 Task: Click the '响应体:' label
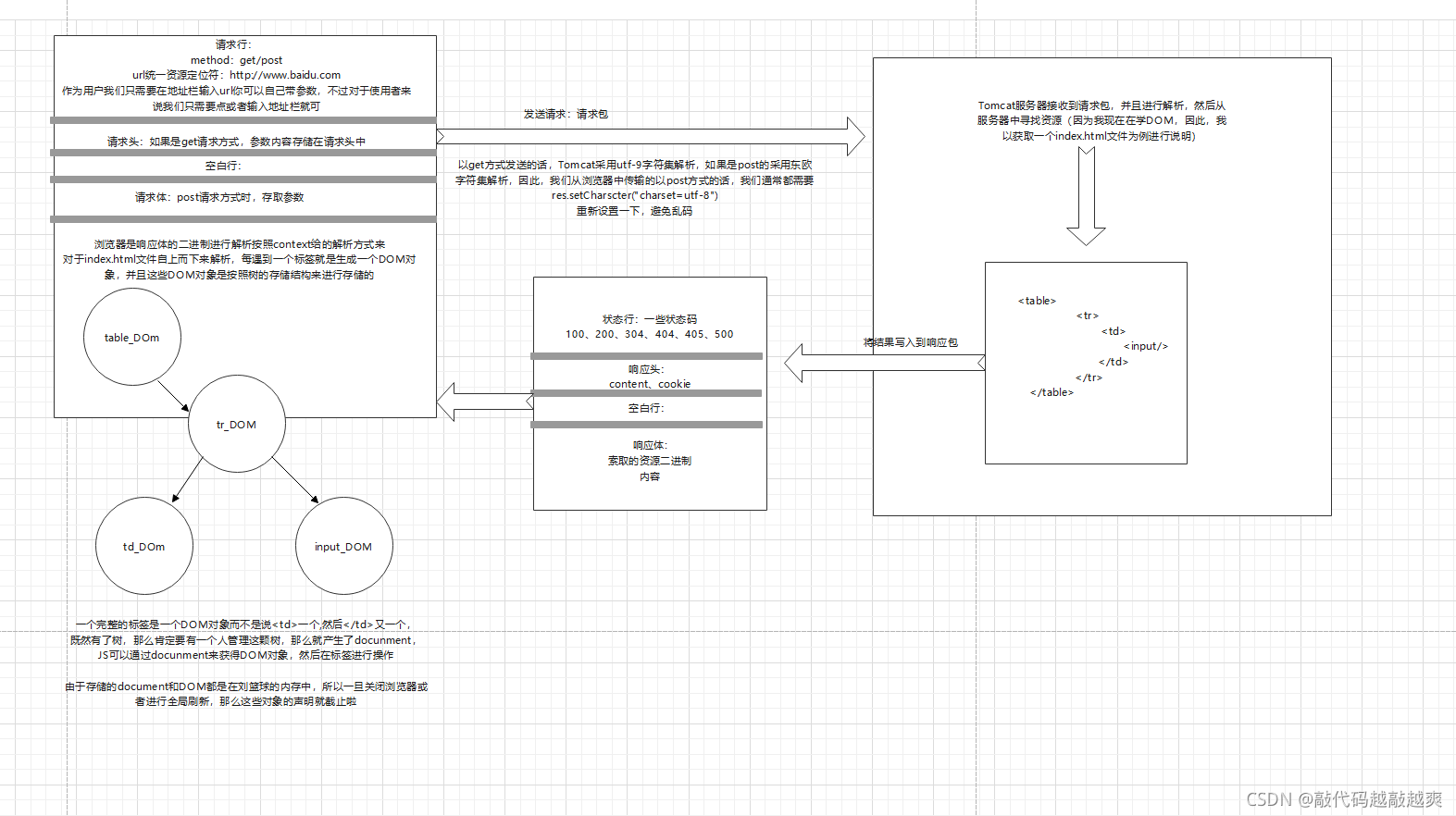650,445
